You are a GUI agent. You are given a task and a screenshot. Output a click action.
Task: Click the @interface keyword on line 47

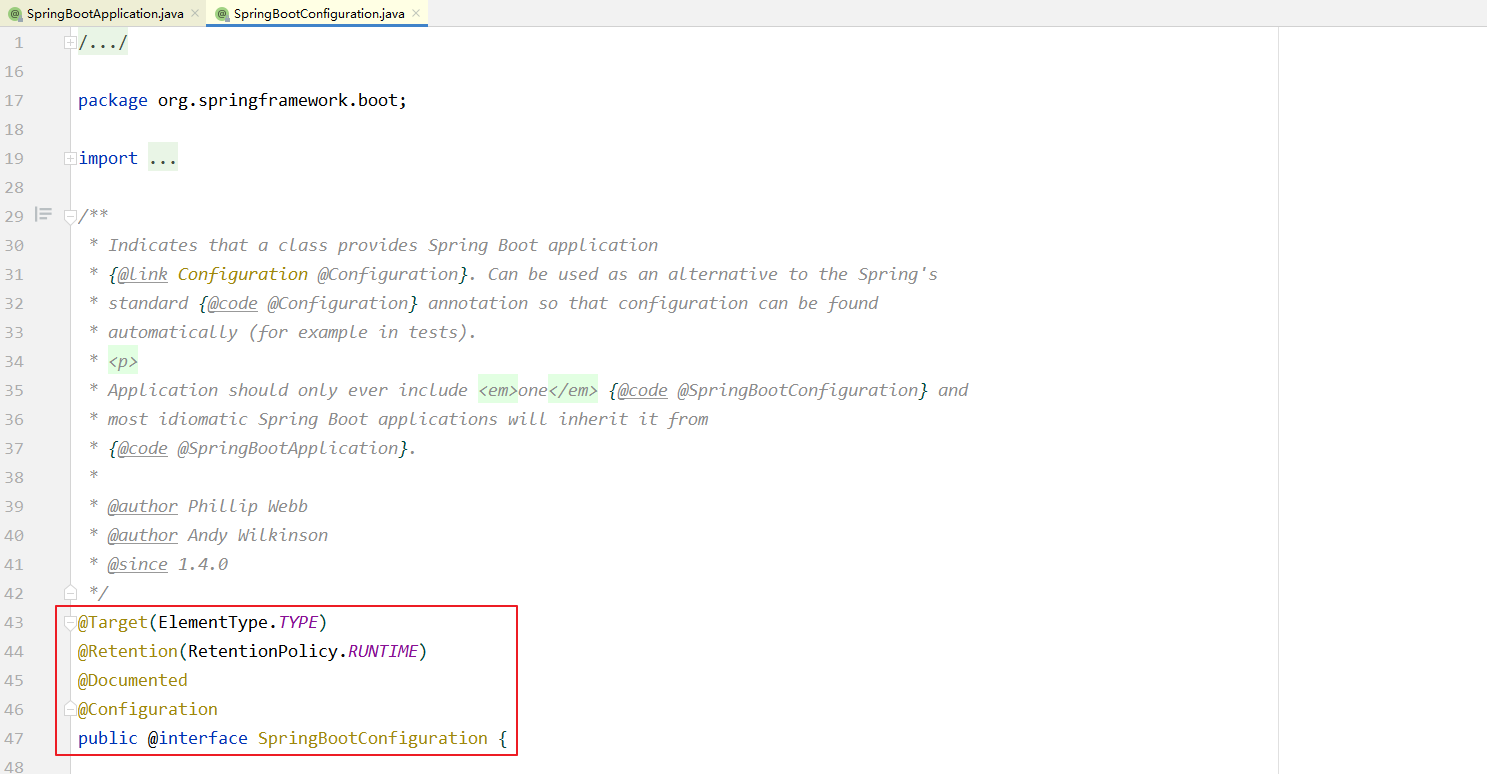(x=198, y=738)
